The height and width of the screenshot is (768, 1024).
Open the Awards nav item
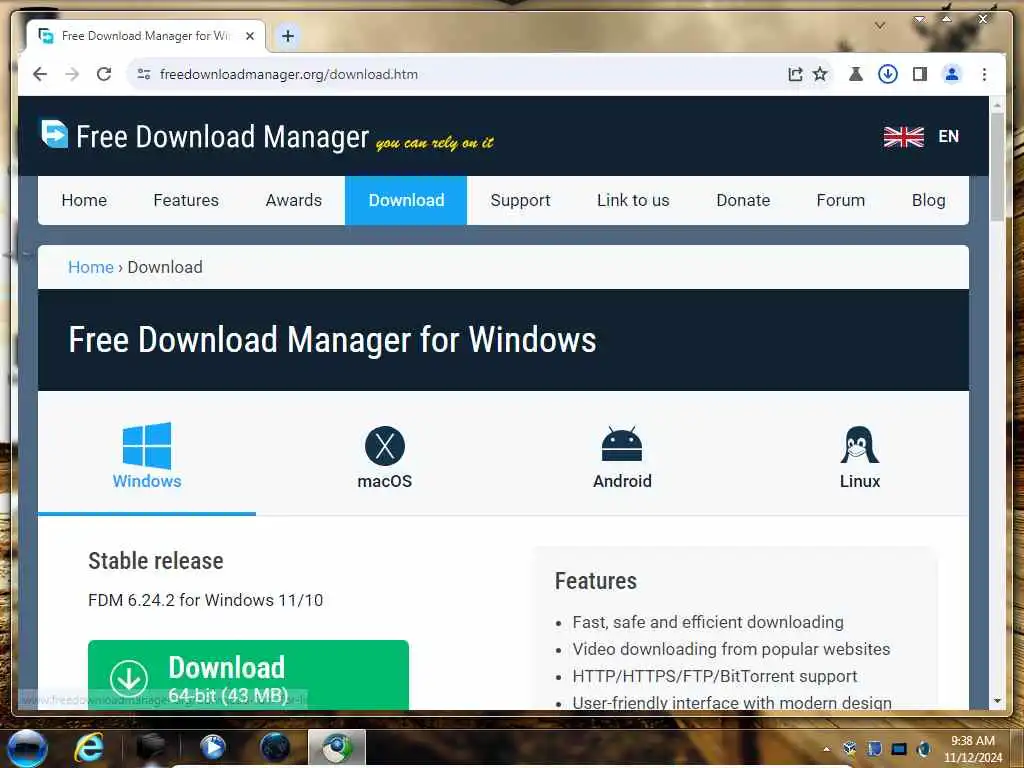pyautogui.click(x=294, y=200)
